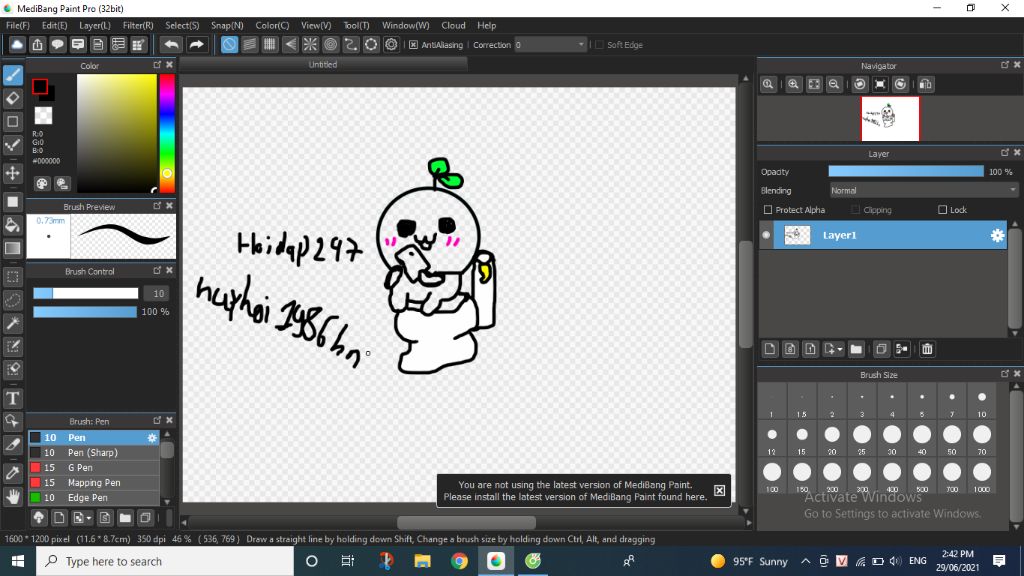The image size is (1024, 576).
Task: Enable the Protect Alpha checkbox
Action: 768,210
